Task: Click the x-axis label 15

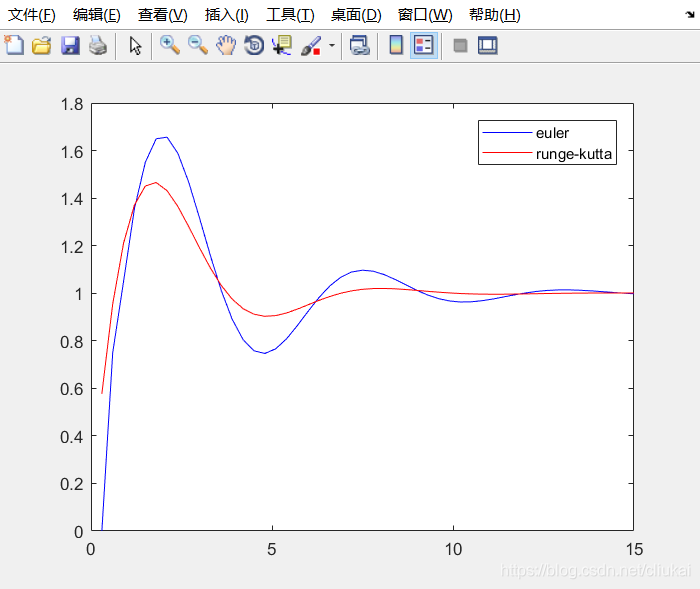Action: coord(634,549)
